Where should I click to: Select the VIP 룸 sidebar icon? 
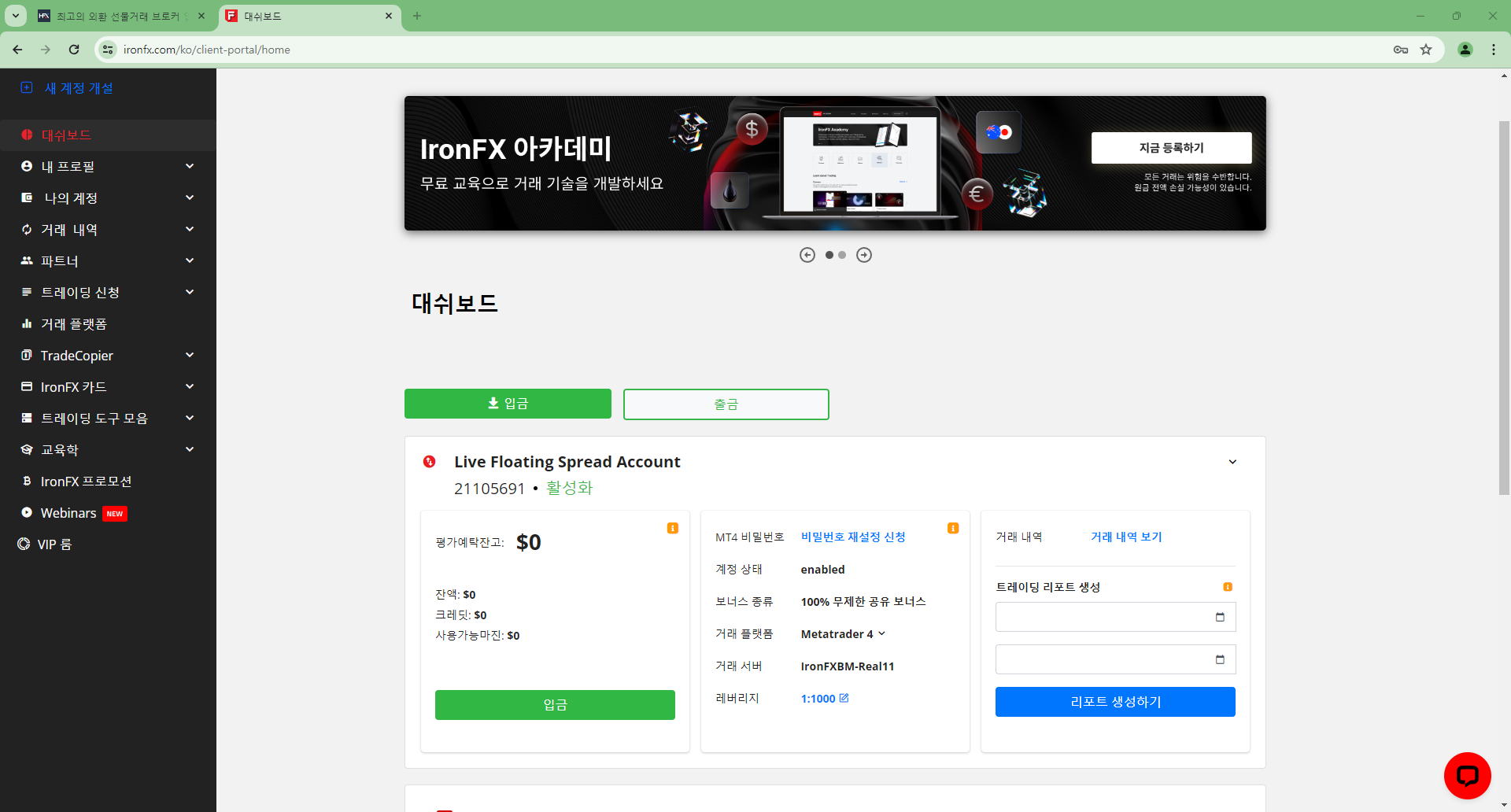point(22,544)
